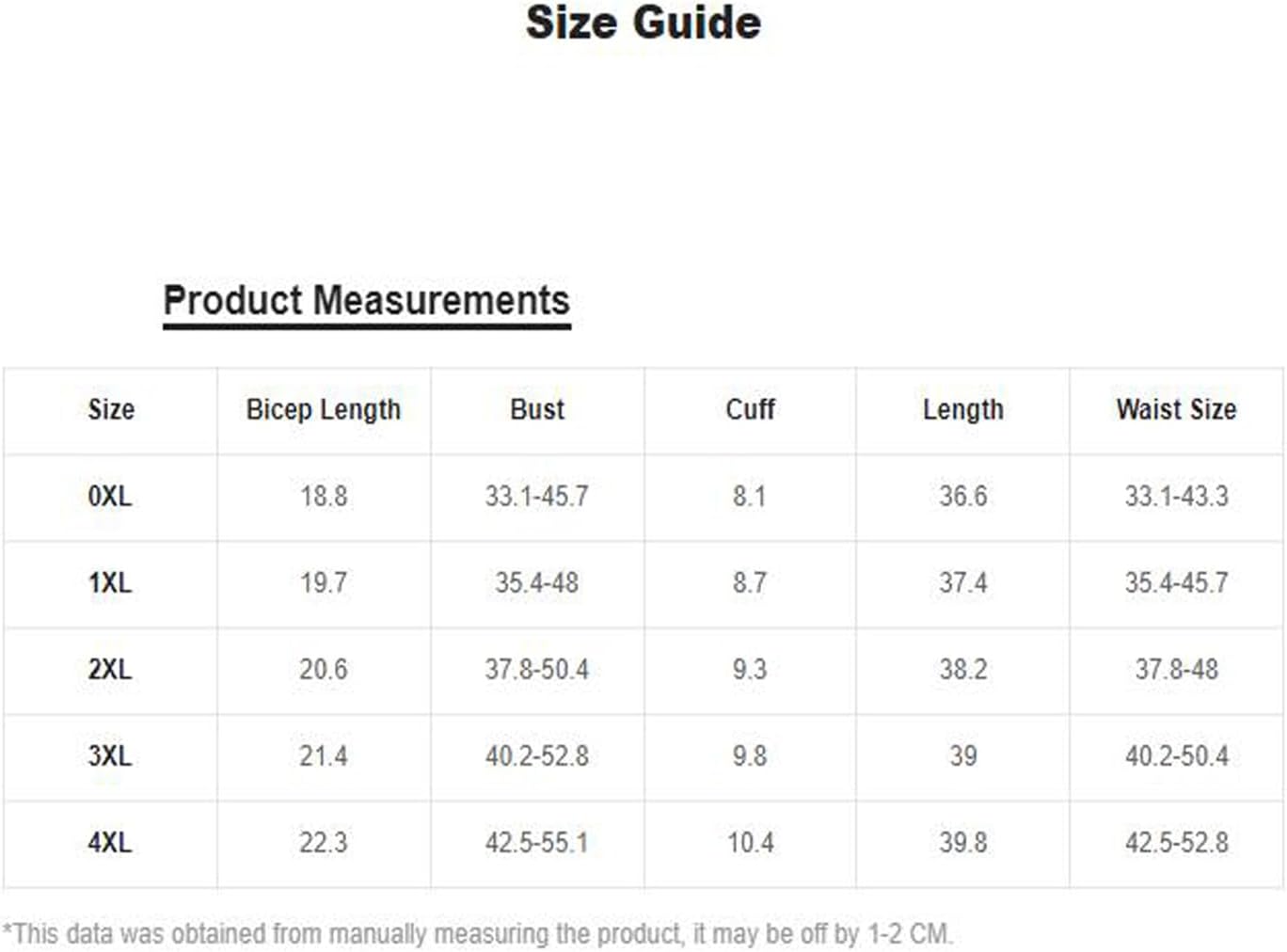Viewport: 1287px width, 952px height.
Task: Click the Cuff column header
Action: tap(750, 409)
